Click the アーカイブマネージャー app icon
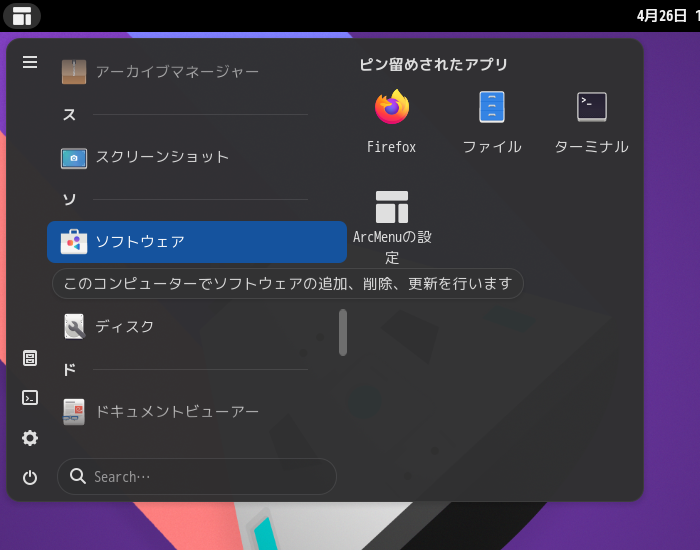Screen dimensions: 700x550 (74, 72)
